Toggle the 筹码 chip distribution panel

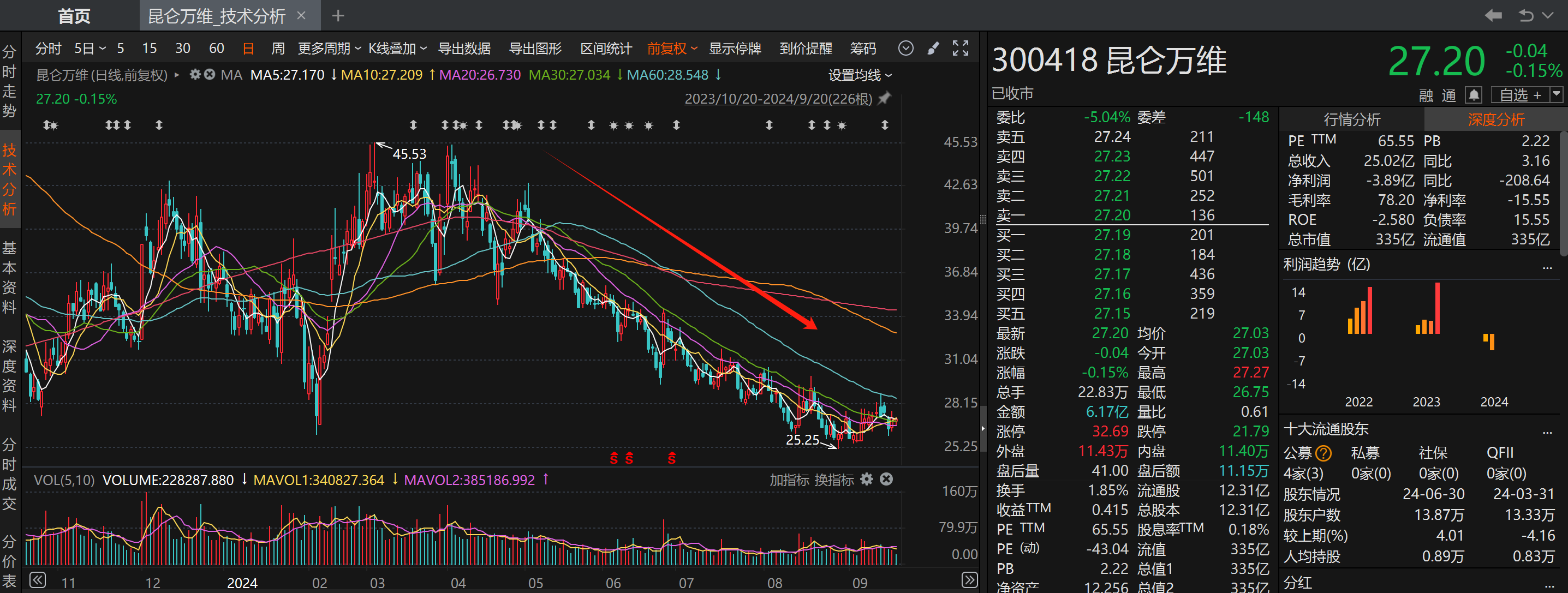(862, 49)
